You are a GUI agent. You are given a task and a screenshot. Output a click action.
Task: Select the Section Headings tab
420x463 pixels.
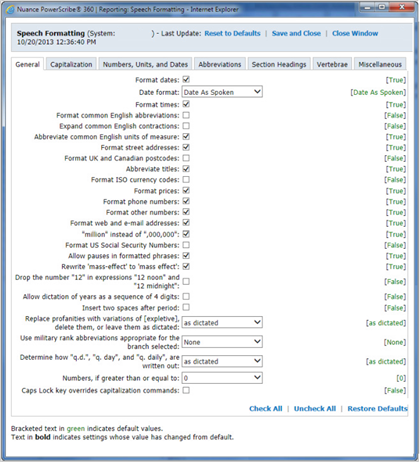point(279,64)
